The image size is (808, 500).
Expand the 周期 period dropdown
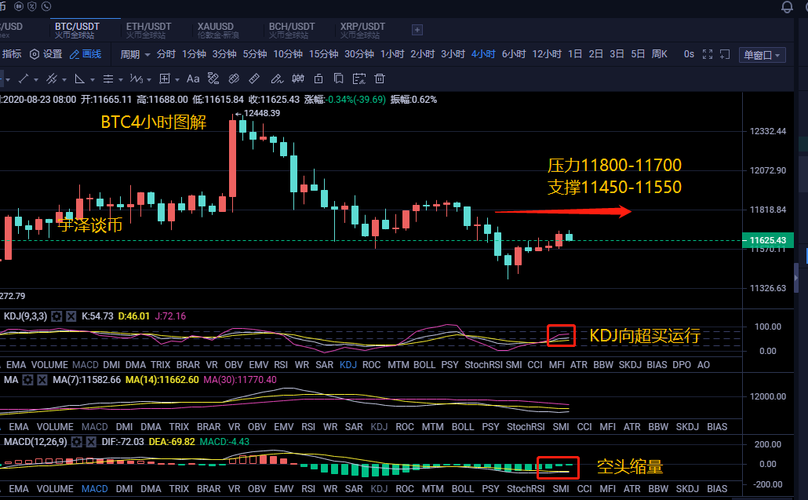click(135, 54)
